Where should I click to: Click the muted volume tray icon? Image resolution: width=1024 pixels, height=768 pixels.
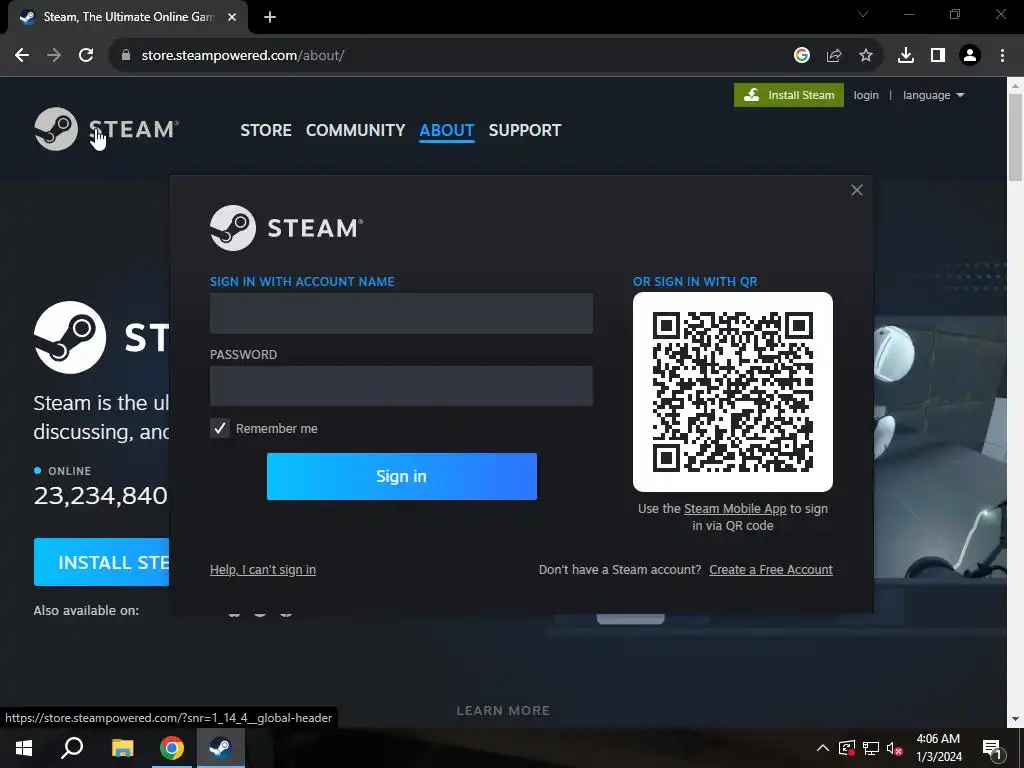(x=895, y=748)
